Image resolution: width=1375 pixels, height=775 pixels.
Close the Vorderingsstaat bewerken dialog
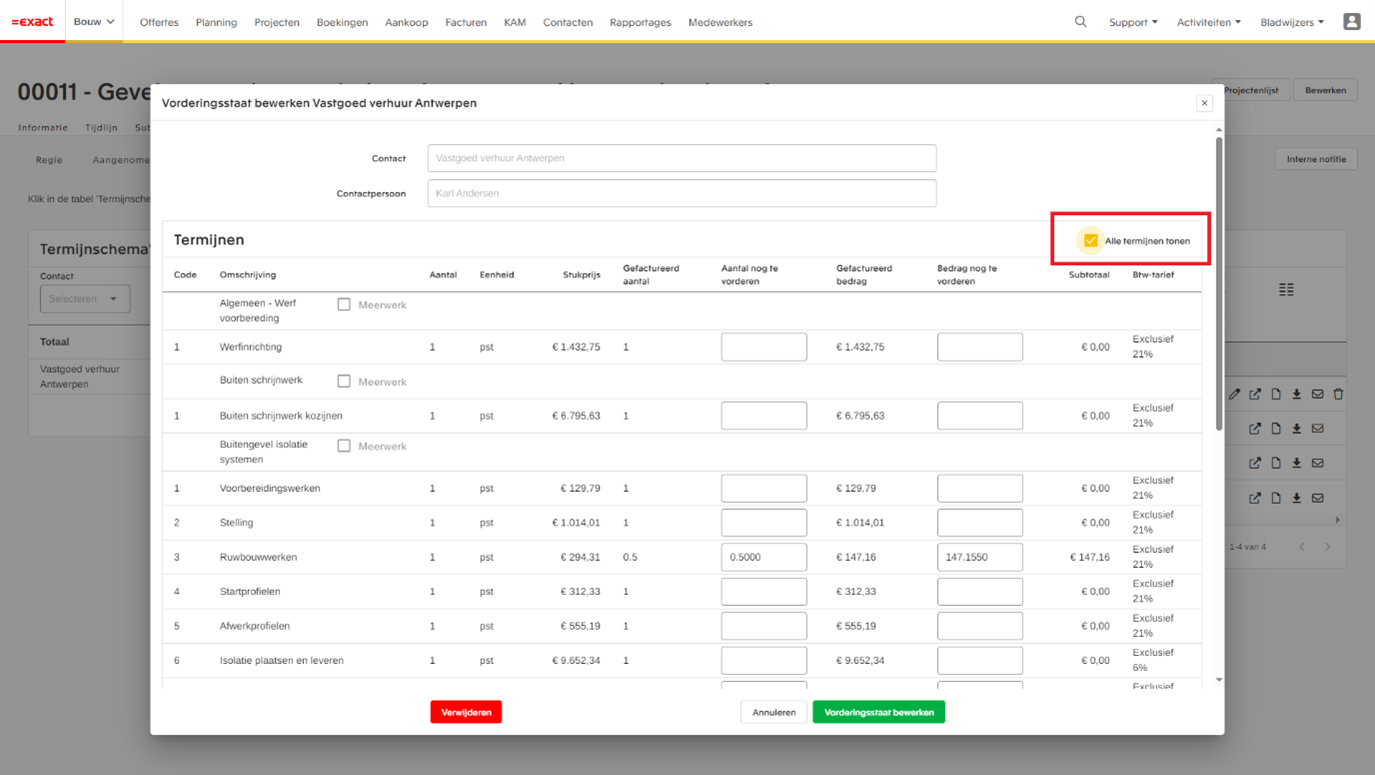(x=1204, y=103)
